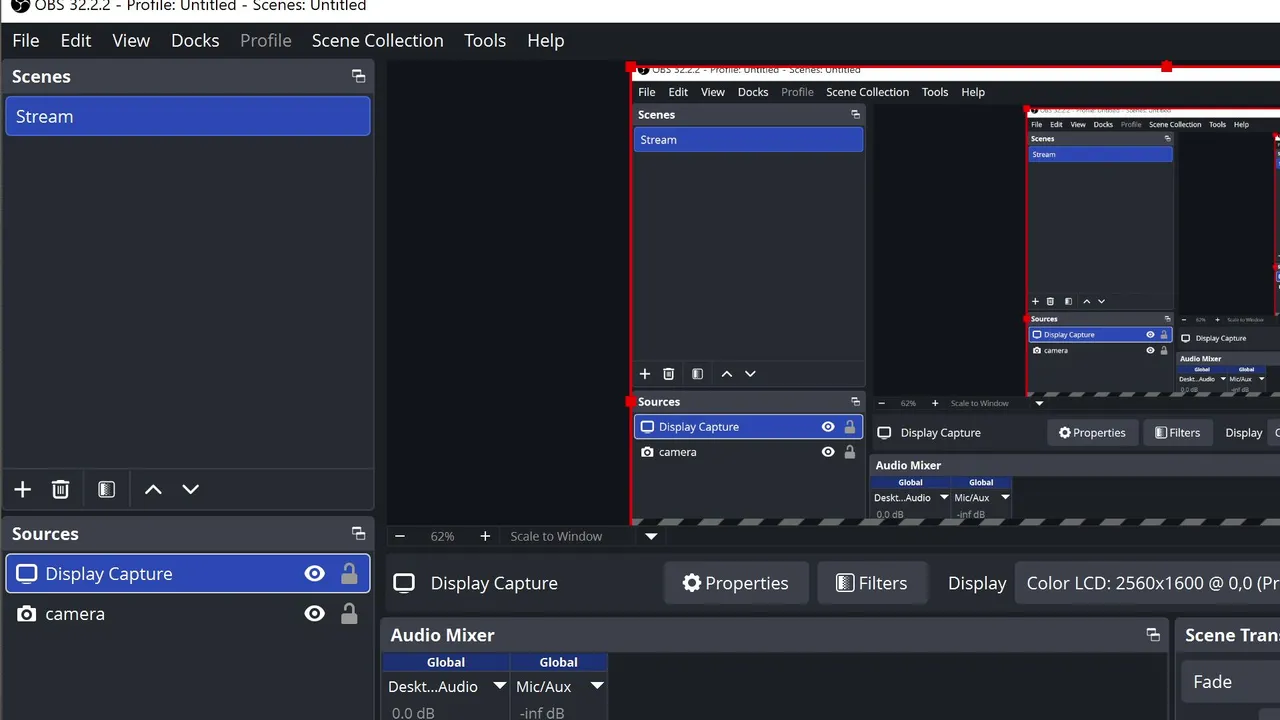The image size is (1280, 720).
Task: Undock the Scenes panel with its float icon
Action: (x=358, y=76)
